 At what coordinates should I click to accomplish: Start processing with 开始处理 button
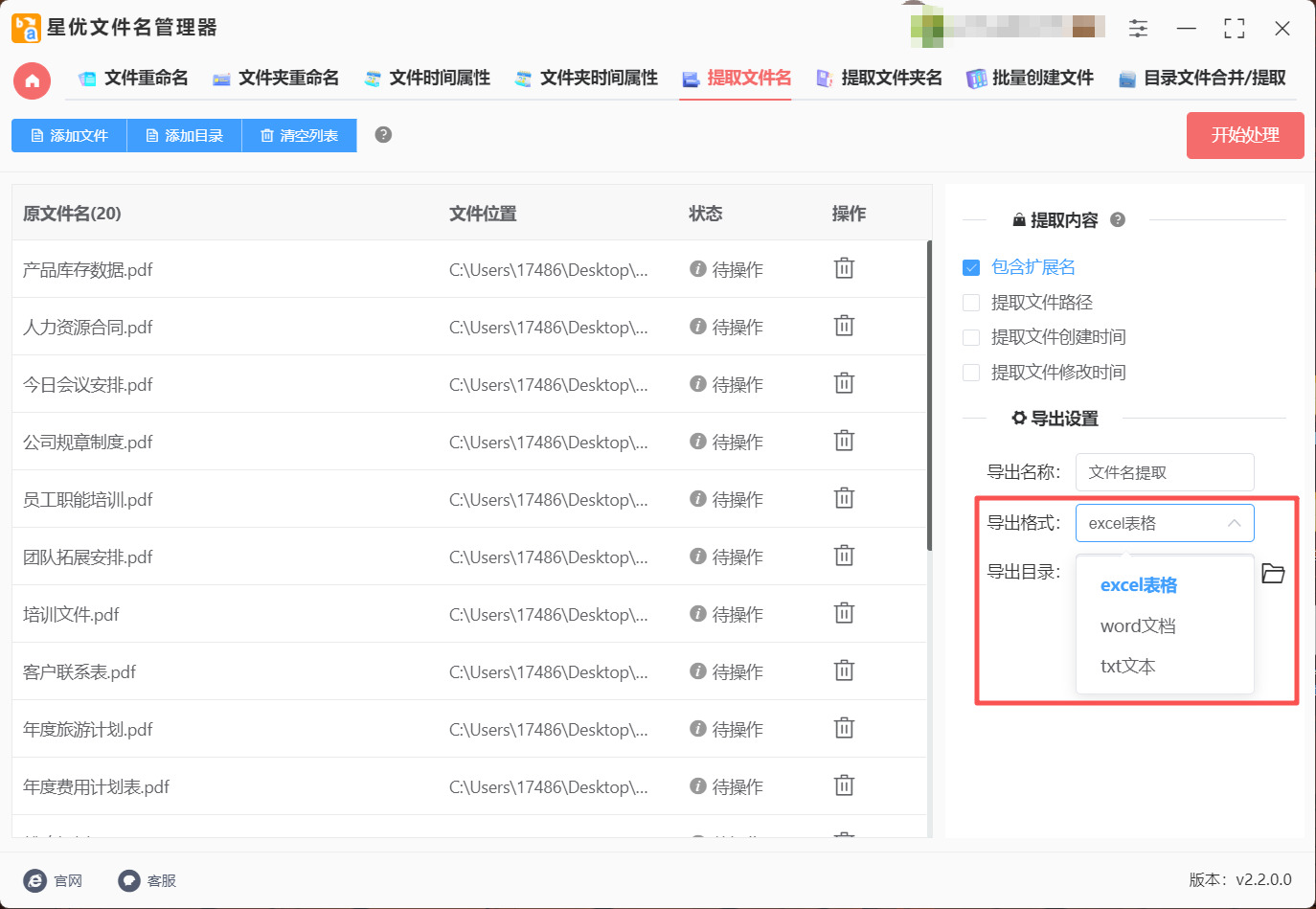point(1245,135)
